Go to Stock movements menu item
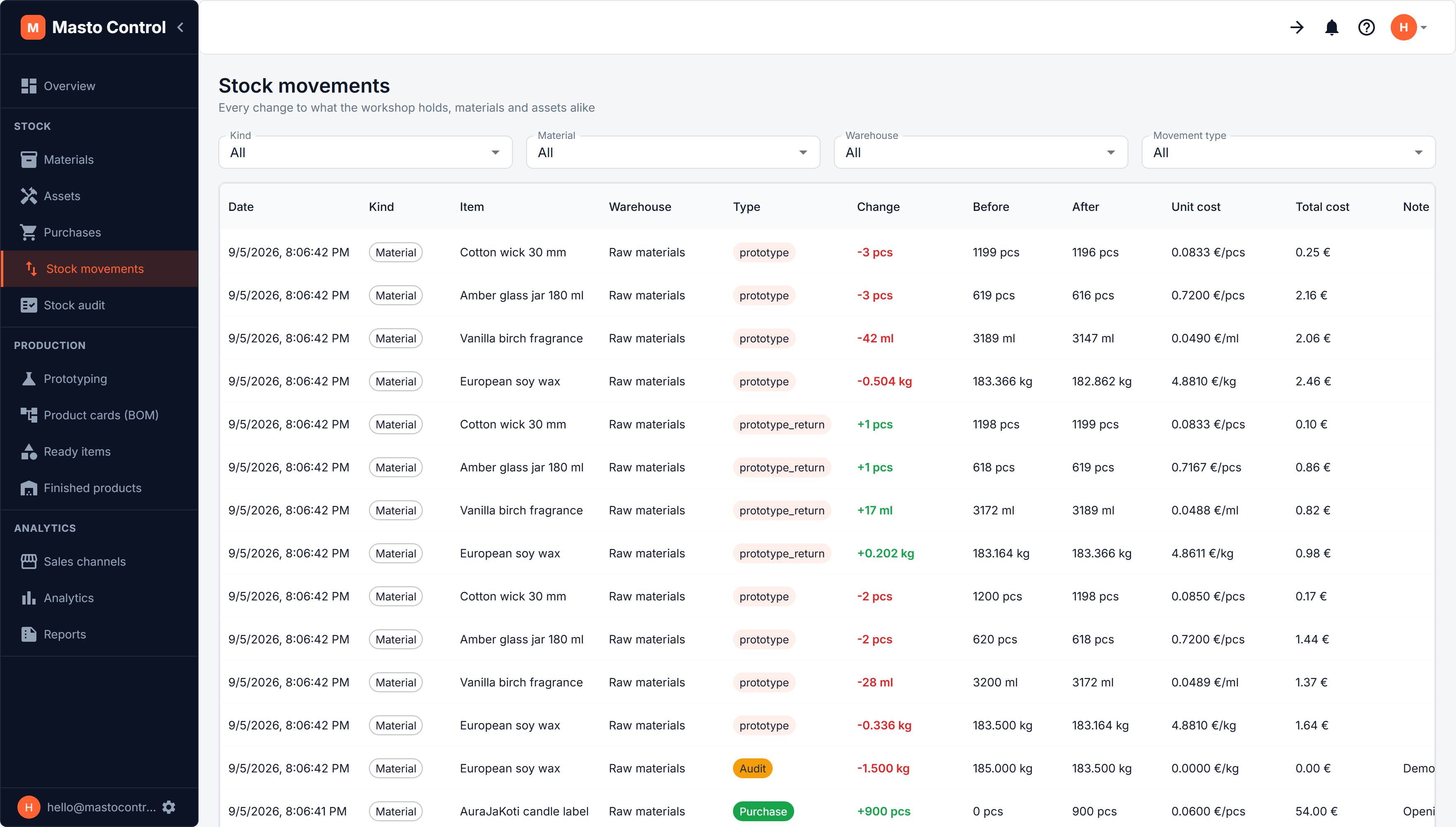The width and height of the screenshot is (1456, 827). click(x=100, y=269)
